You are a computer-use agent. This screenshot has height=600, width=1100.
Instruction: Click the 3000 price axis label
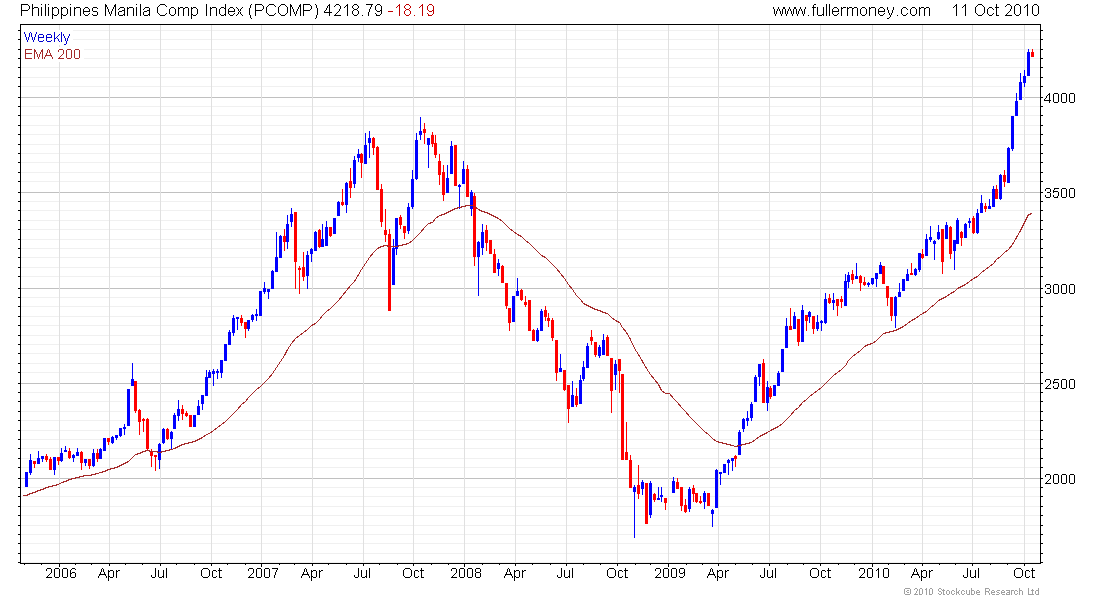coord(1059,288)
